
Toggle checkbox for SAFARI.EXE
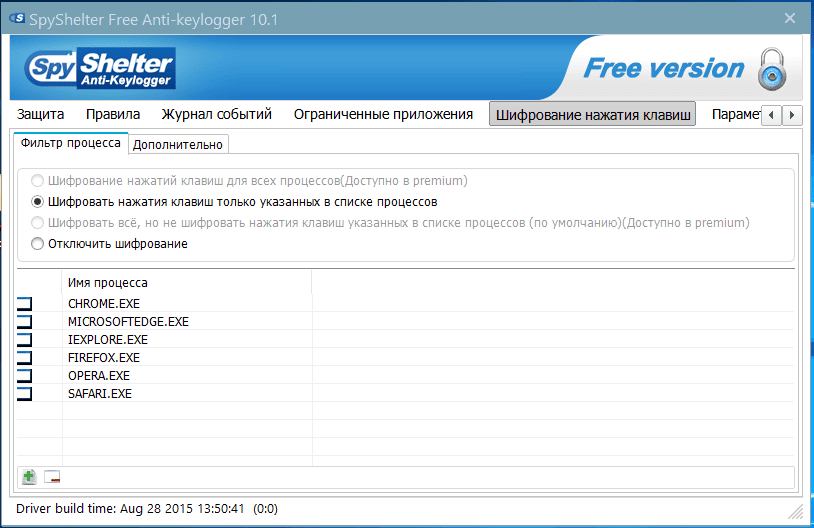[24, 394]
